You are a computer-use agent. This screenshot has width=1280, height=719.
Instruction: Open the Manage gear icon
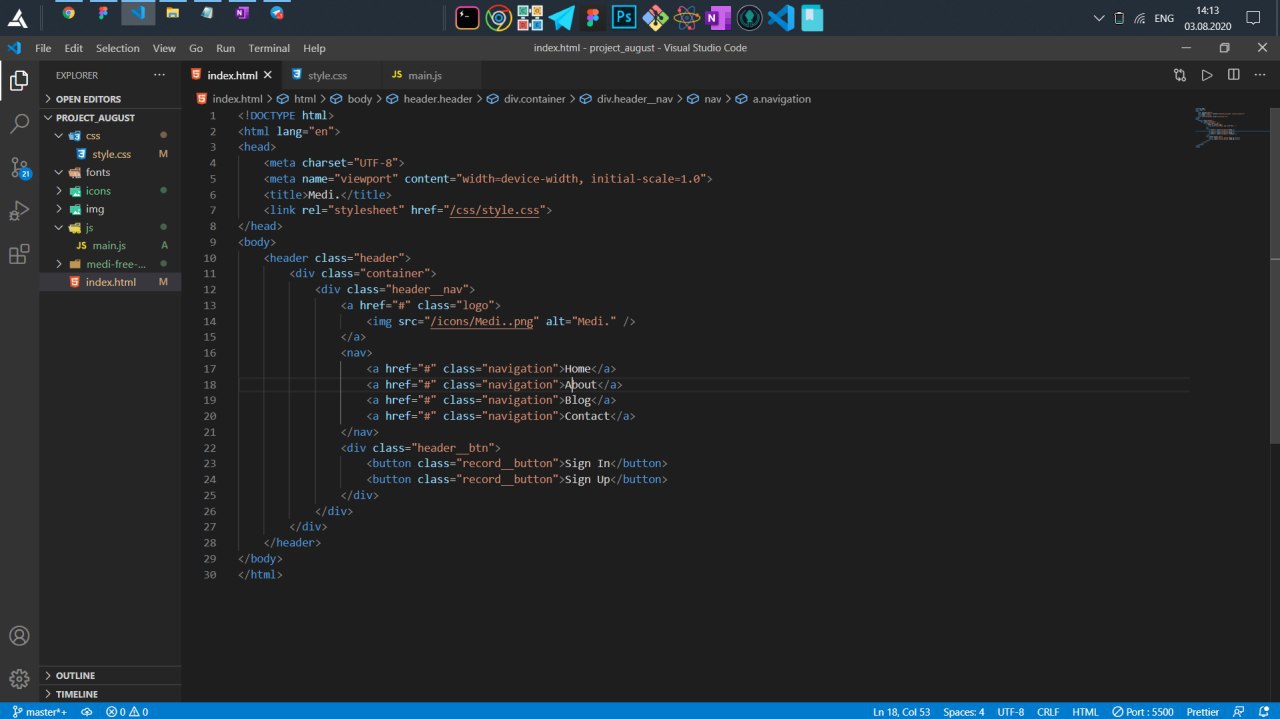coord(19,678)
